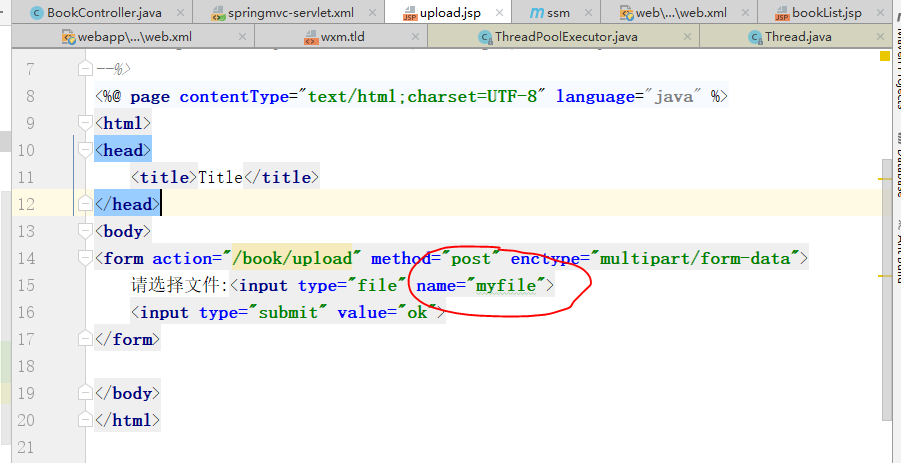Click the springmvc-servlet.xml file icon
The image size is (901, 463).
(x=219, y=13)
